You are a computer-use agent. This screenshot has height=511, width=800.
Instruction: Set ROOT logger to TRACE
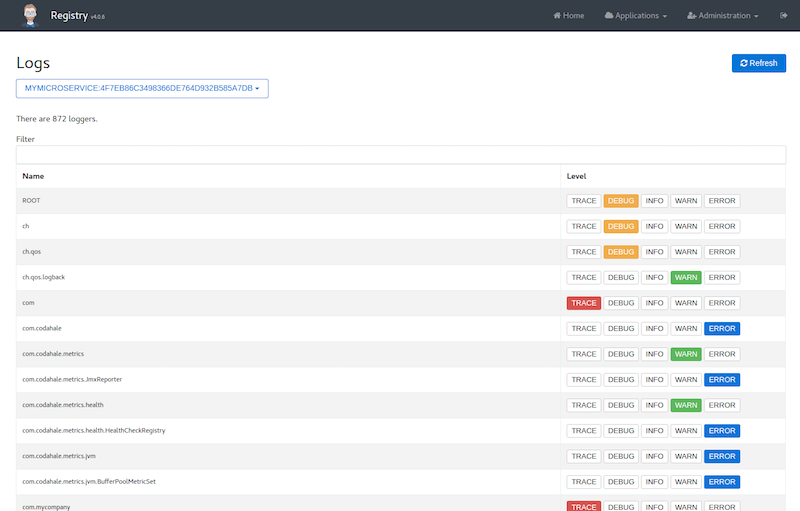pos(584,201)
